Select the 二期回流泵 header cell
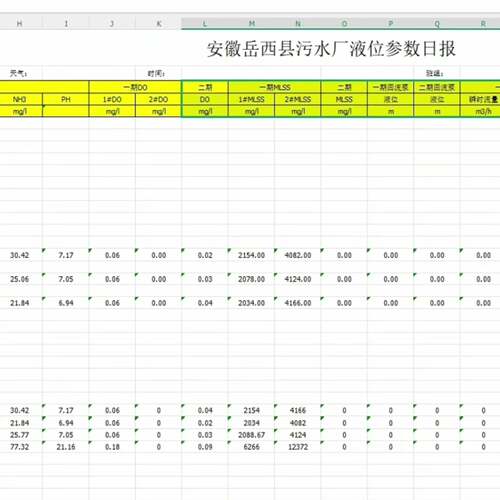This screenshot has width=500, height=500. pyautogui.click(x=437, y=87)
